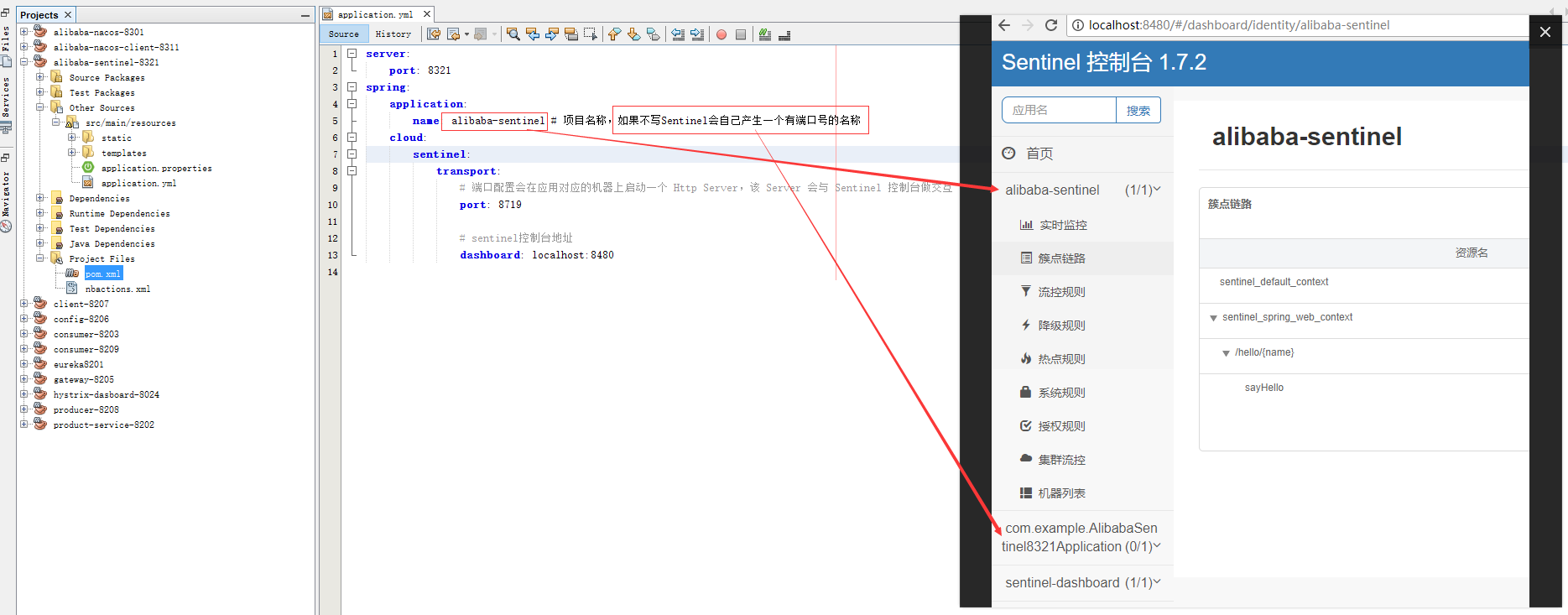Select pom.xml in Project Files
The width and height of the screenshot is (1568, 615).
click(x=103, y=274)
